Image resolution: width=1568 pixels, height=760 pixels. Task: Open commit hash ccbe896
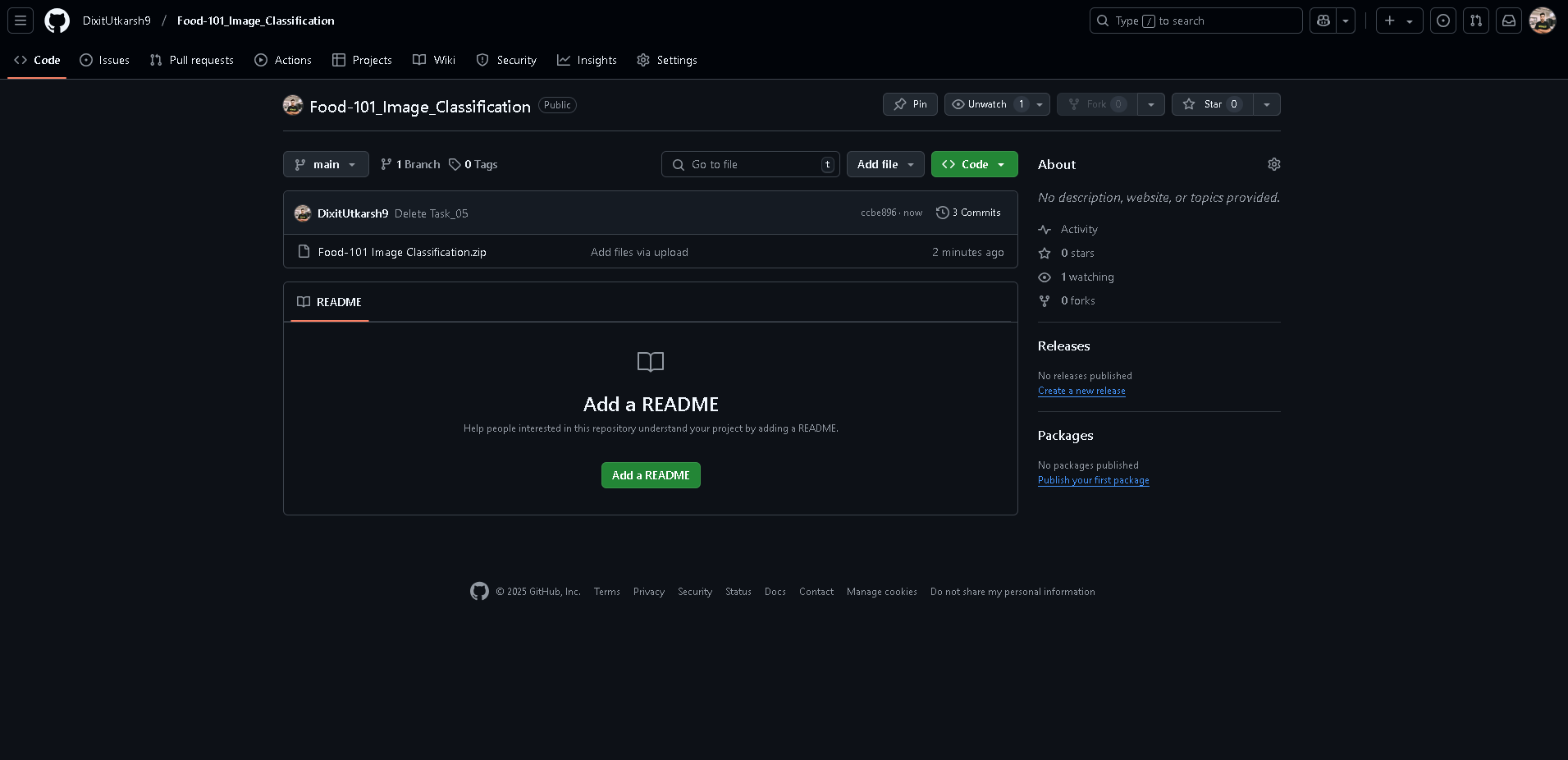[x=878, y=213]
